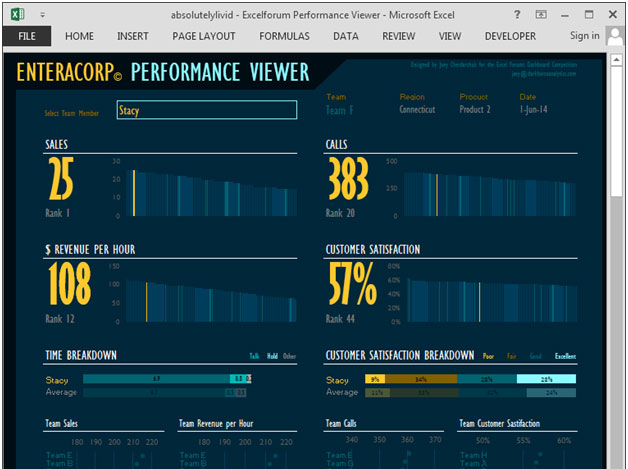Click the Hold legend label

(x=272, y=356)
